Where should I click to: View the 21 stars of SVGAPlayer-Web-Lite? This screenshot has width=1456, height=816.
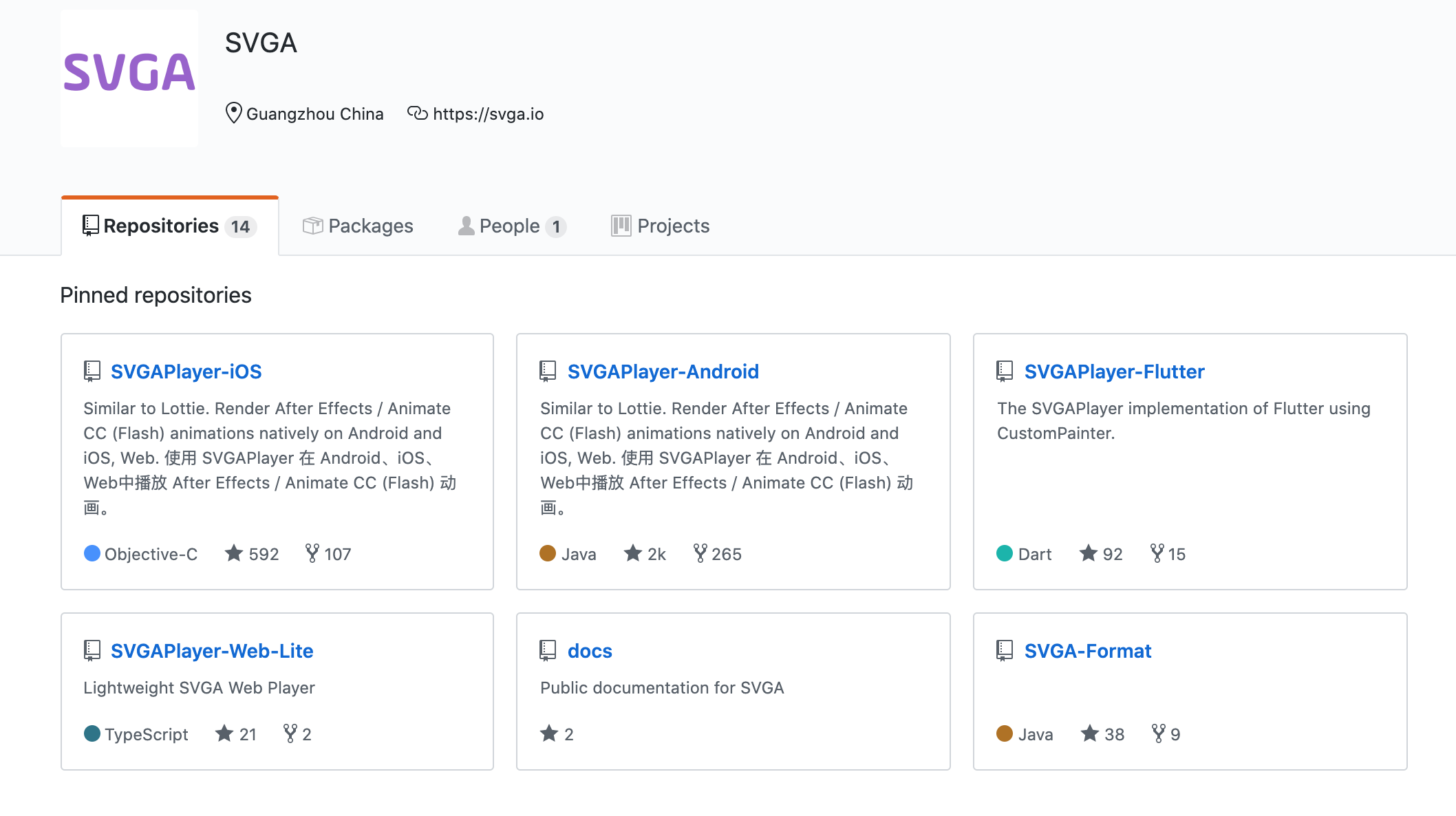tap(236, 734)
